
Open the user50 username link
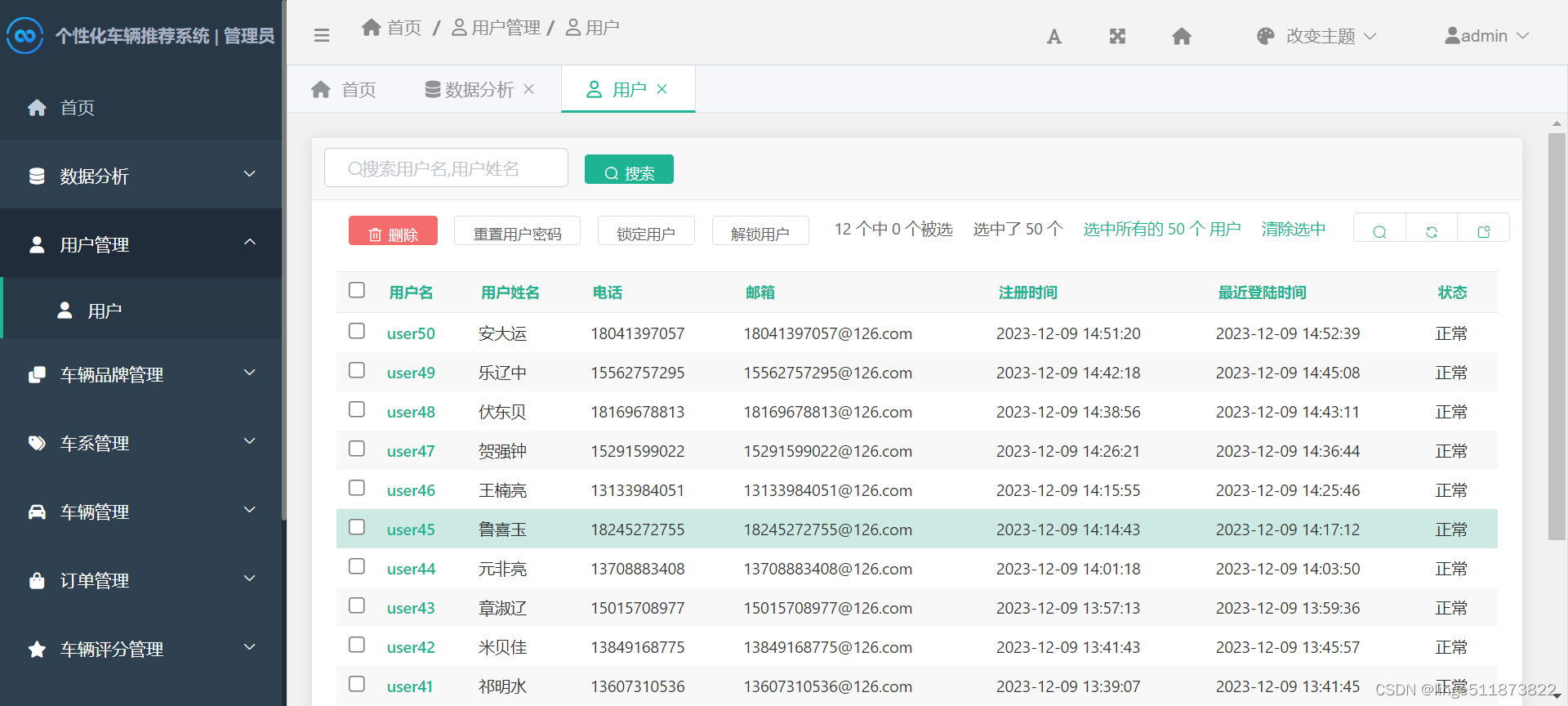[x=411, y=333]
